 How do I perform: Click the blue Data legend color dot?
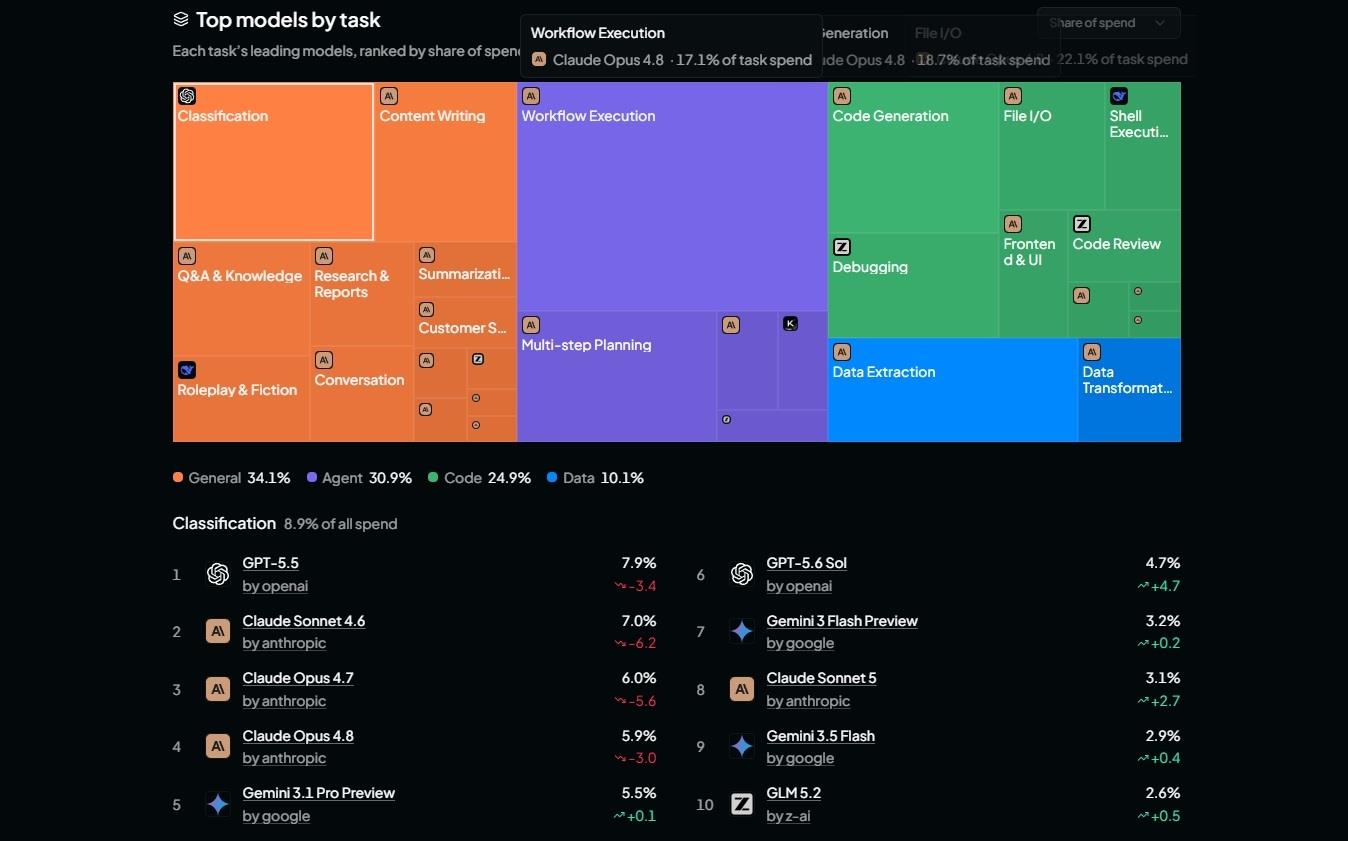click(552, 478)
